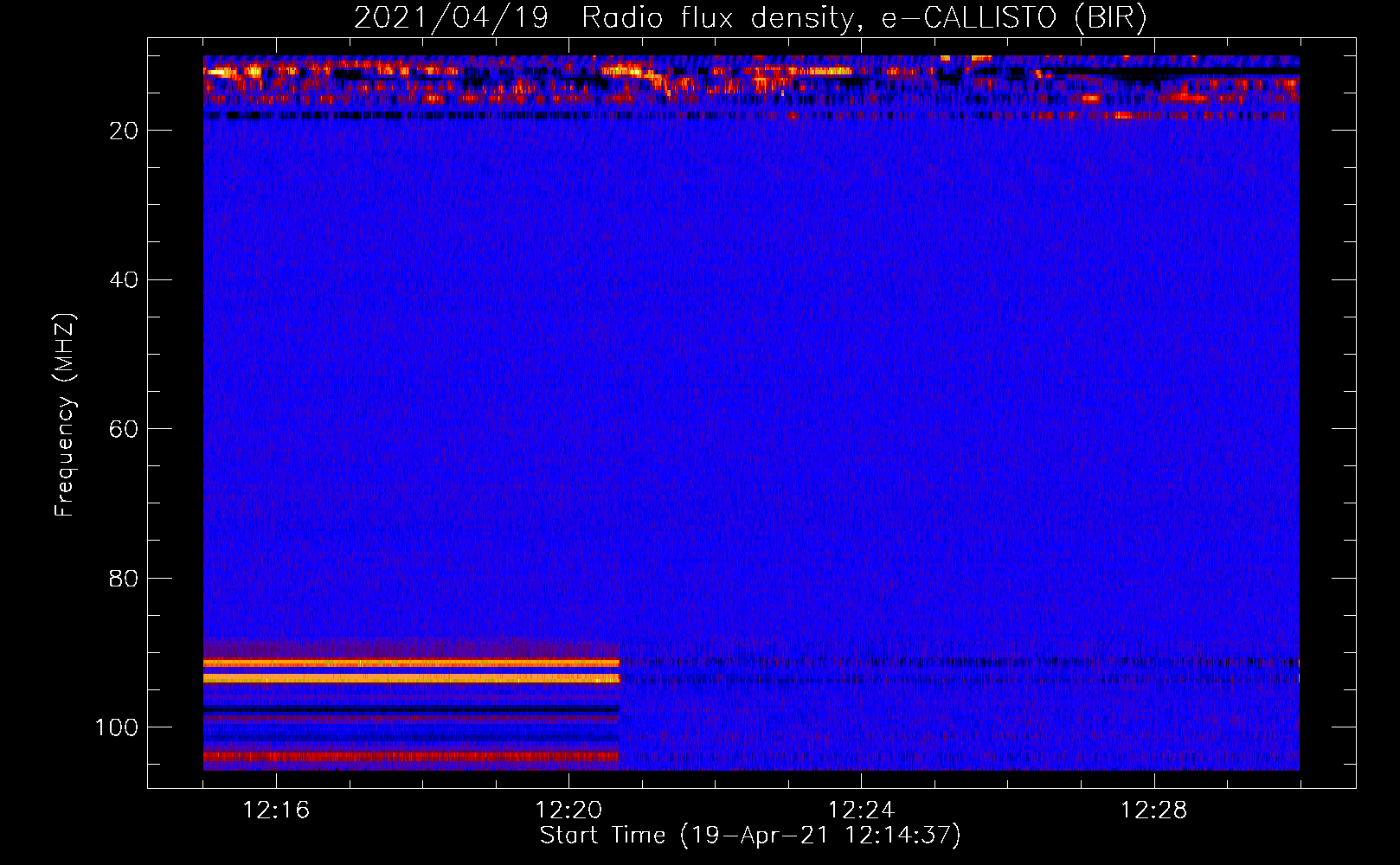Viewport: 1400px width, 865px height.
Task: Click the bright yellow emission band near 91 MHz
Action: 412,663
